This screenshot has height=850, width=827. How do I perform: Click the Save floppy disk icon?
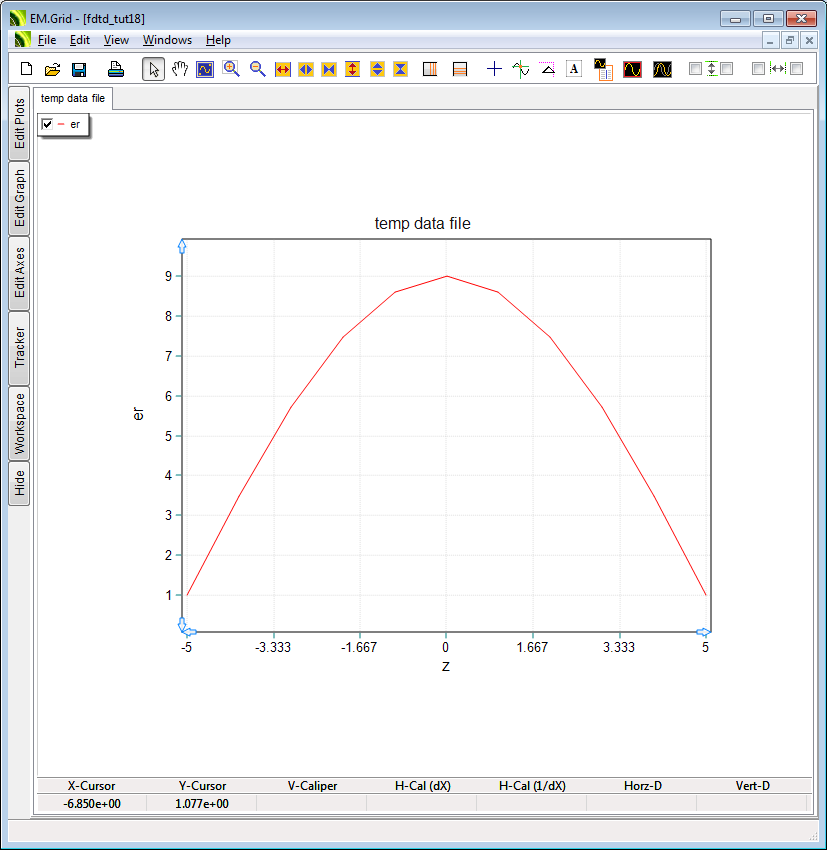click(78, 69)
